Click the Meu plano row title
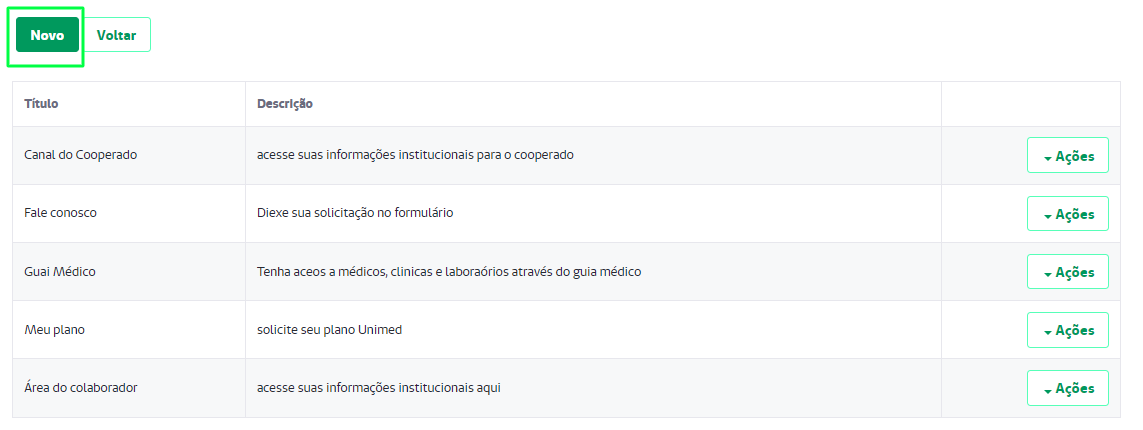 click(x=55, y=329)
